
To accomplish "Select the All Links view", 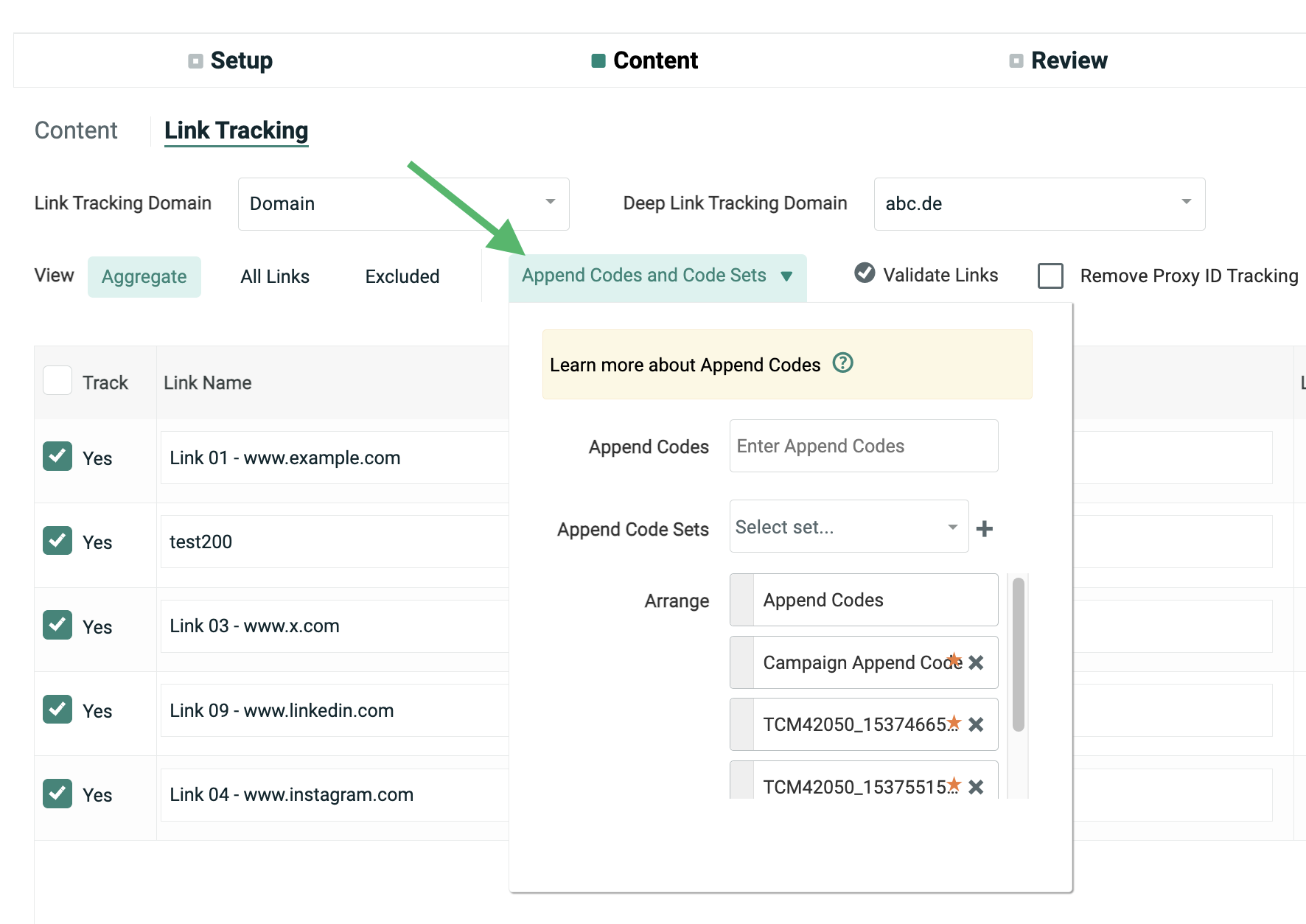I will [275, 276].
